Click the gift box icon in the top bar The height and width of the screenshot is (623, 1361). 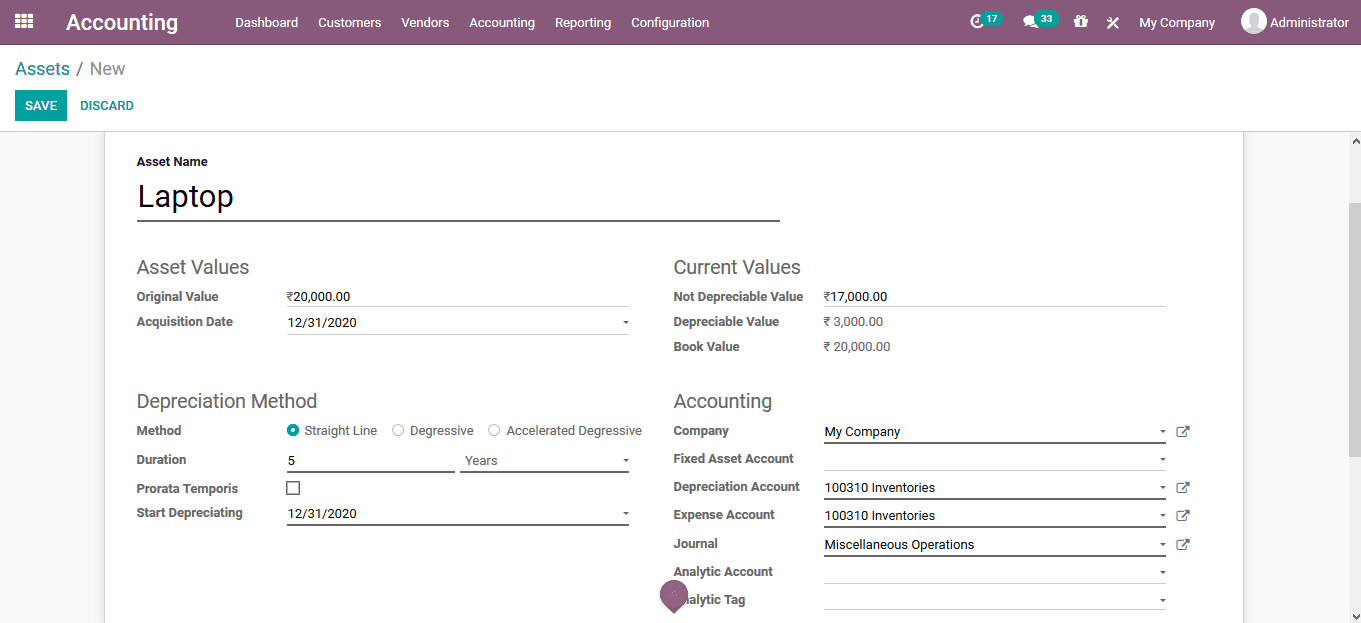1081,22
